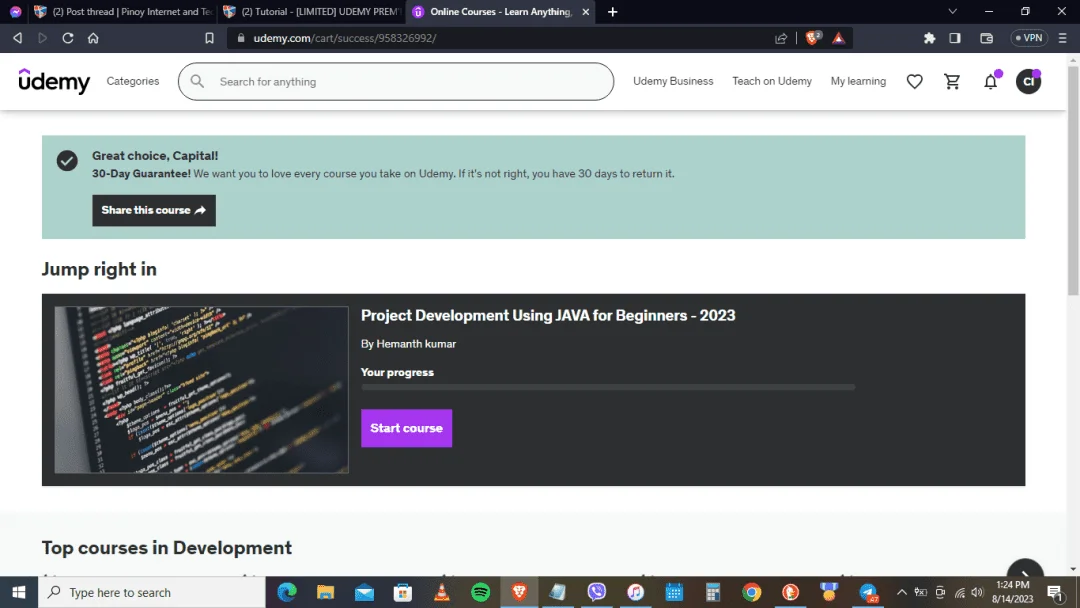Close the Online Courses tab
This screenshot has height=608, width=1080.
(585, 12)
